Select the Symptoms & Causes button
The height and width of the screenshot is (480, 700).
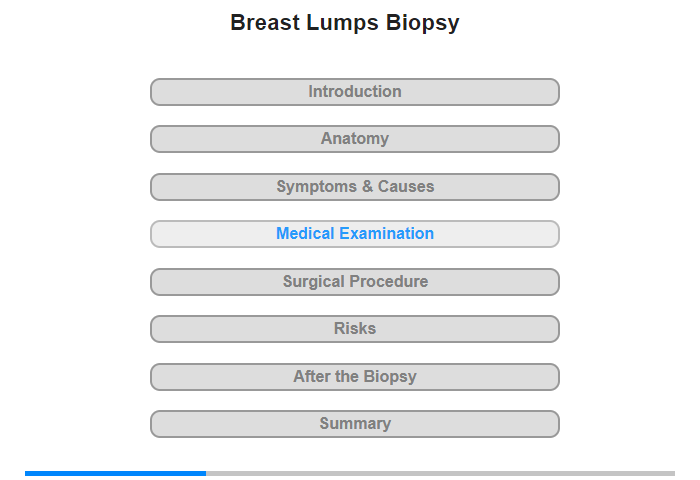point(354,187)
